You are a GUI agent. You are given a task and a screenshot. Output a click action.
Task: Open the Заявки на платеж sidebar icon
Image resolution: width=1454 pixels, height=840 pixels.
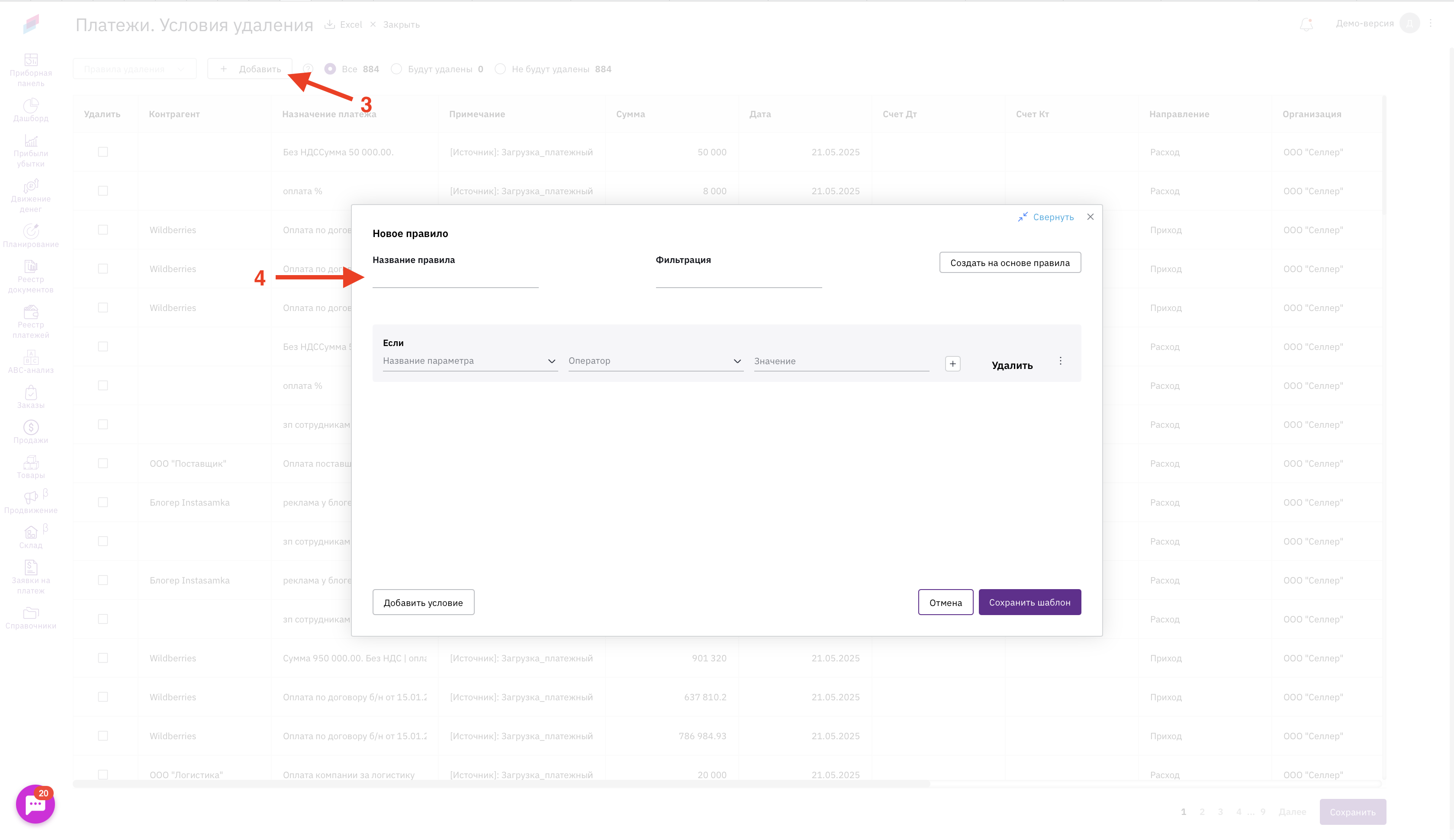(31, 567)
